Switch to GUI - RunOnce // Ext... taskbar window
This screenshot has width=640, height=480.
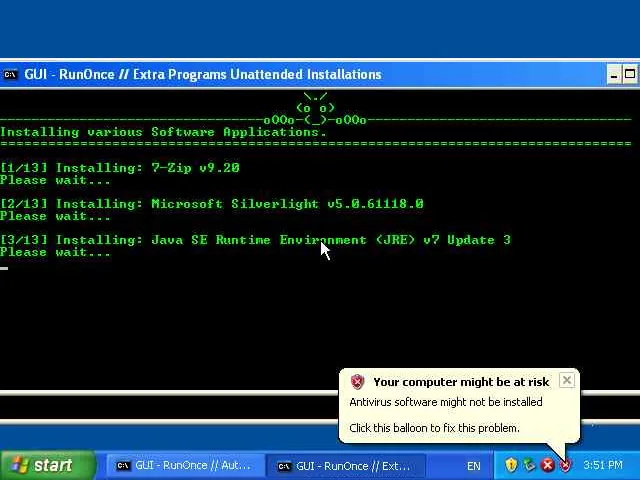pos(346,466)
